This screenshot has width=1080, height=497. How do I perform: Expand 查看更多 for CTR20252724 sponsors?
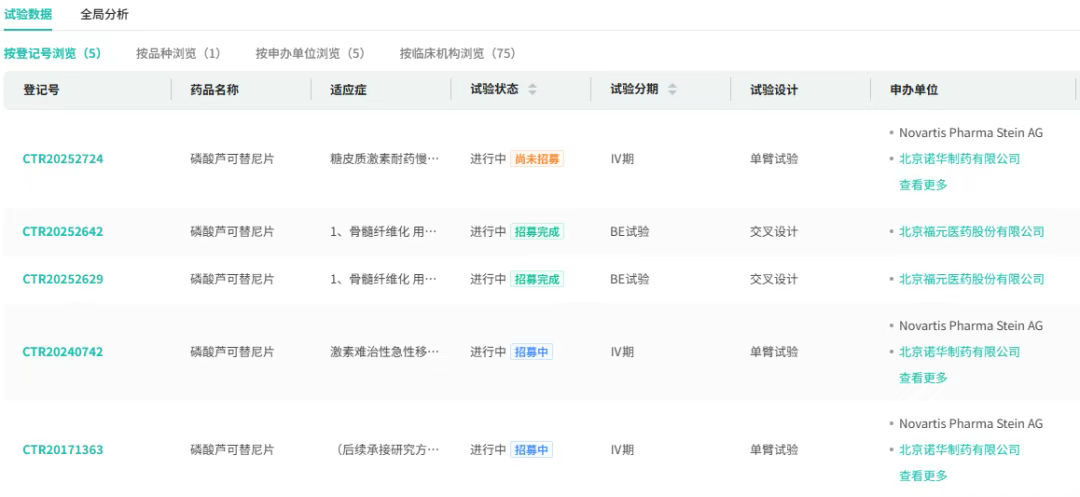pyautogui.click(x=923, y=185)
